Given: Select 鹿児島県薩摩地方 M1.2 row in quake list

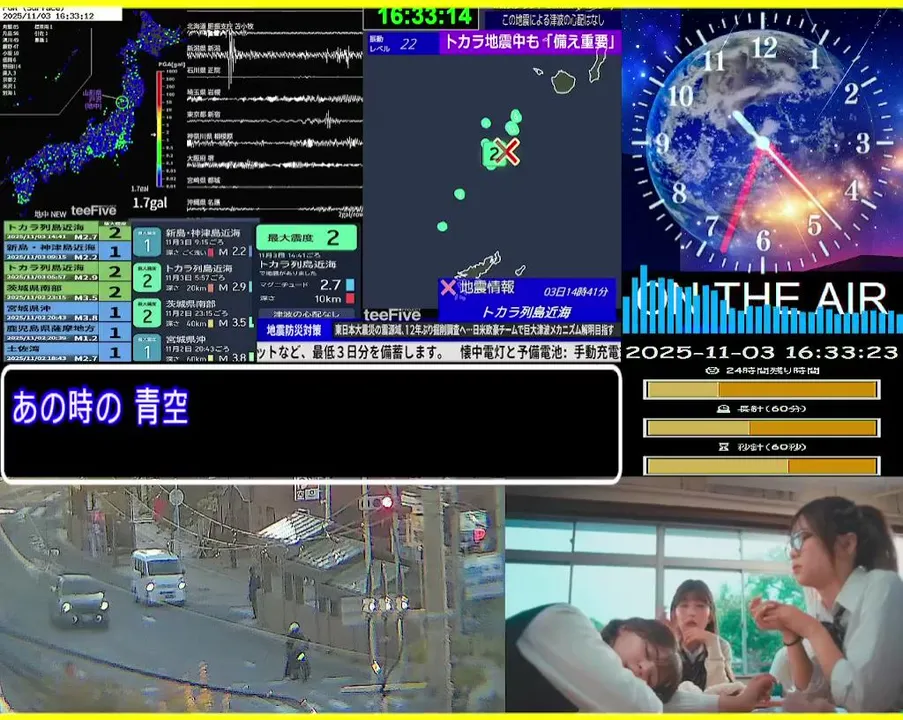Looking at the screenshot, I should point(67,332).
